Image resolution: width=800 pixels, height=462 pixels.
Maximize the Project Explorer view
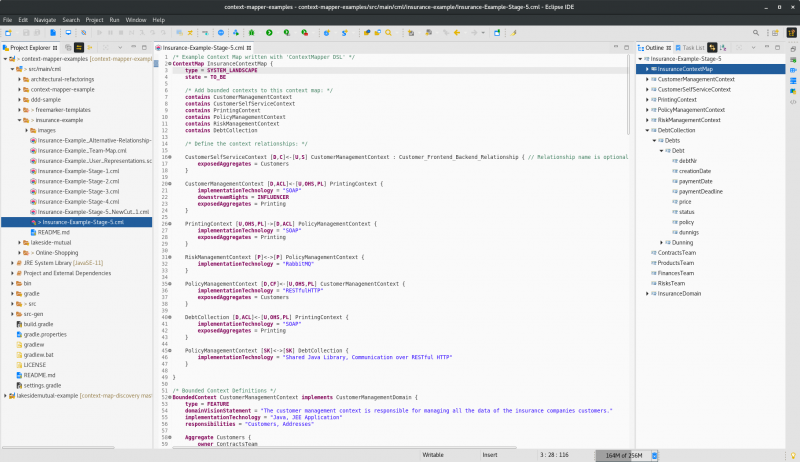(144, 47)
